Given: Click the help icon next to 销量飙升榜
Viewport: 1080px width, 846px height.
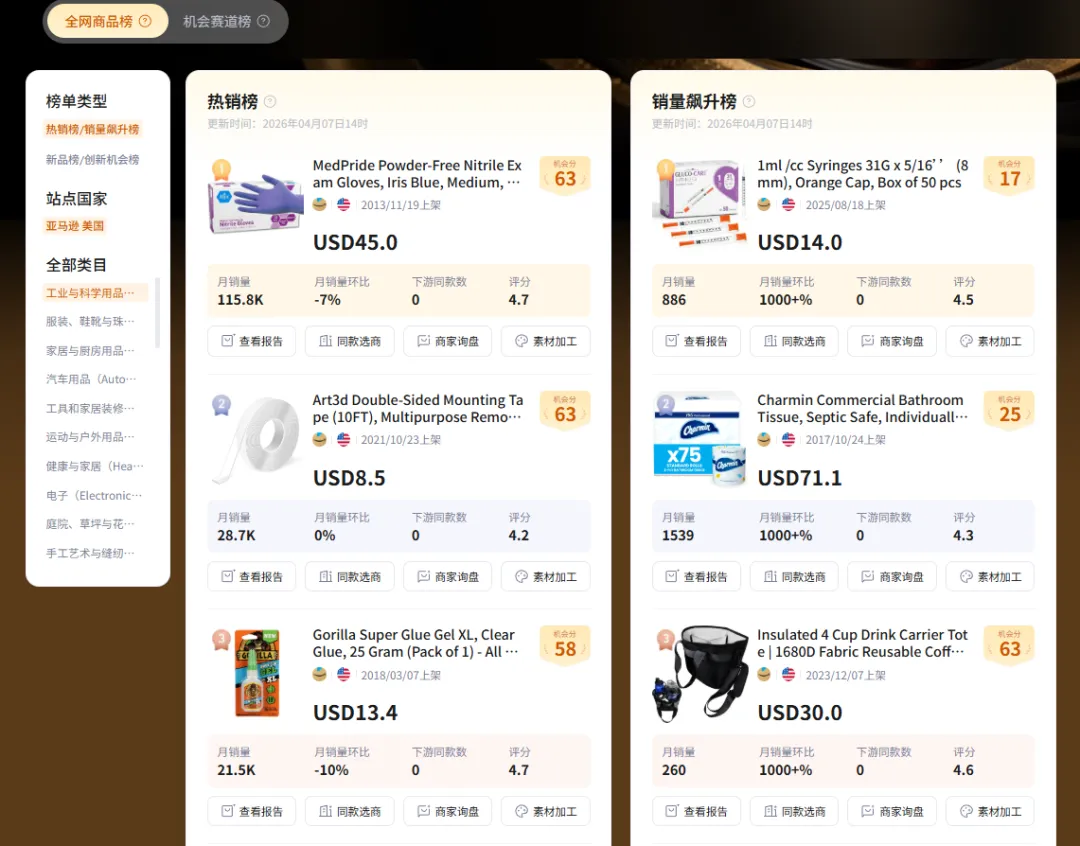Looking at the screenshot, I should (749, 102).
